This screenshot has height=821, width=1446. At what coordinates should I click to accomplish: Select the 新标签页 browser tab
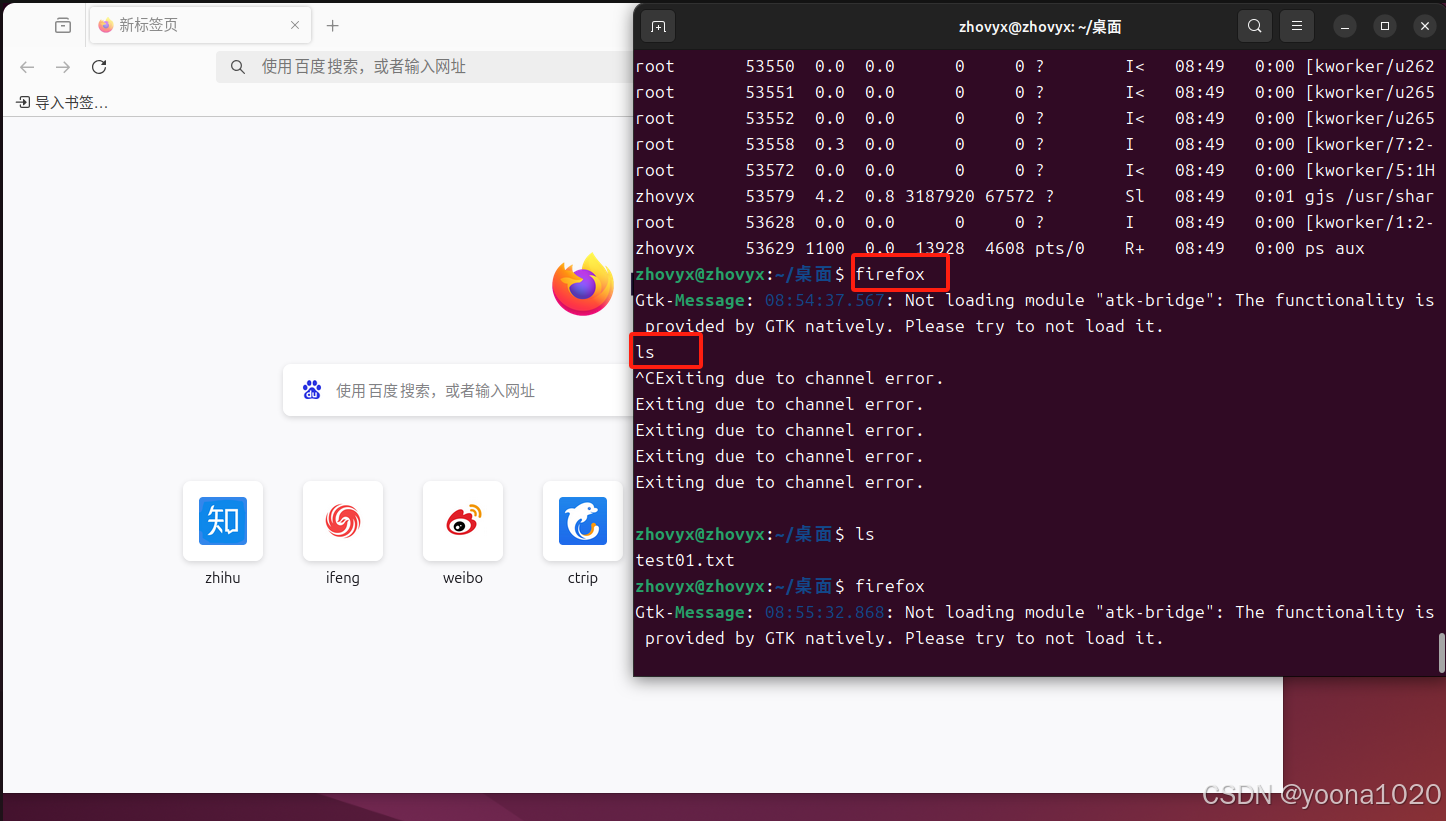(200, 26)
